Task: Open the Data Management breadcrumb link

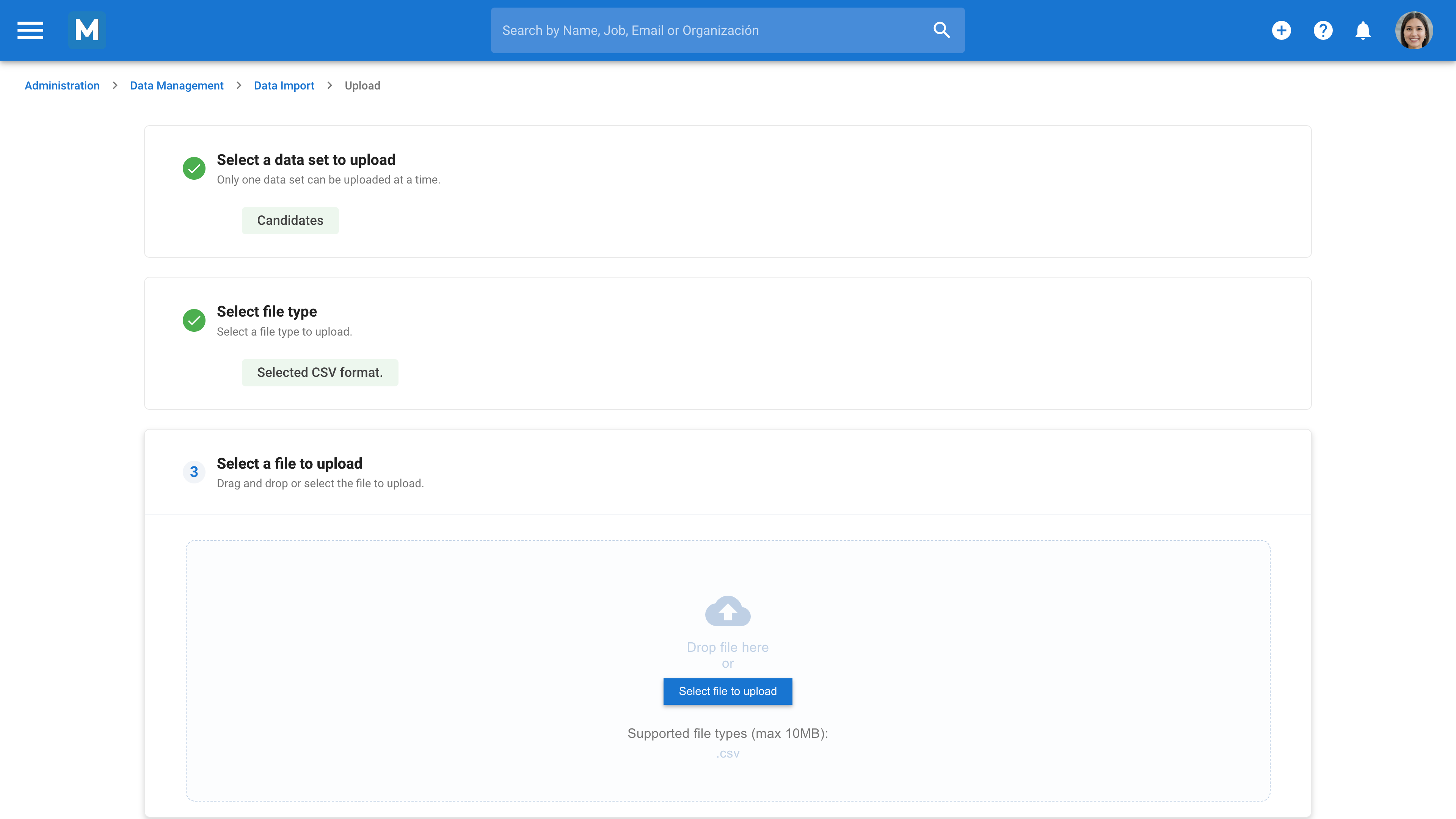Action: [x=176, y=85]
